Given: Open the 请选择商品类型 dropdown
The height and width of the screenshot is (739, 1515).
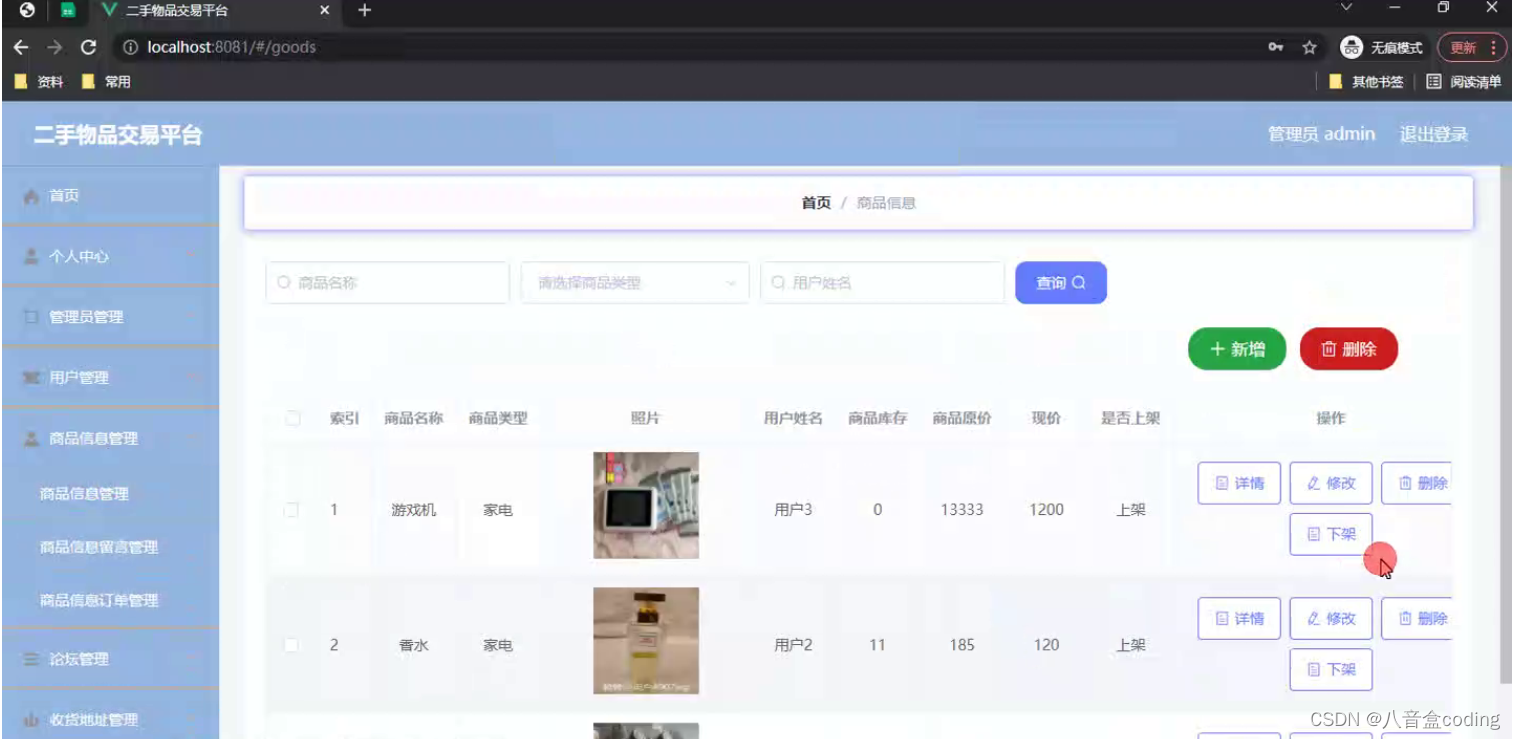Looking at the screenshot, I should click(635, 283).
